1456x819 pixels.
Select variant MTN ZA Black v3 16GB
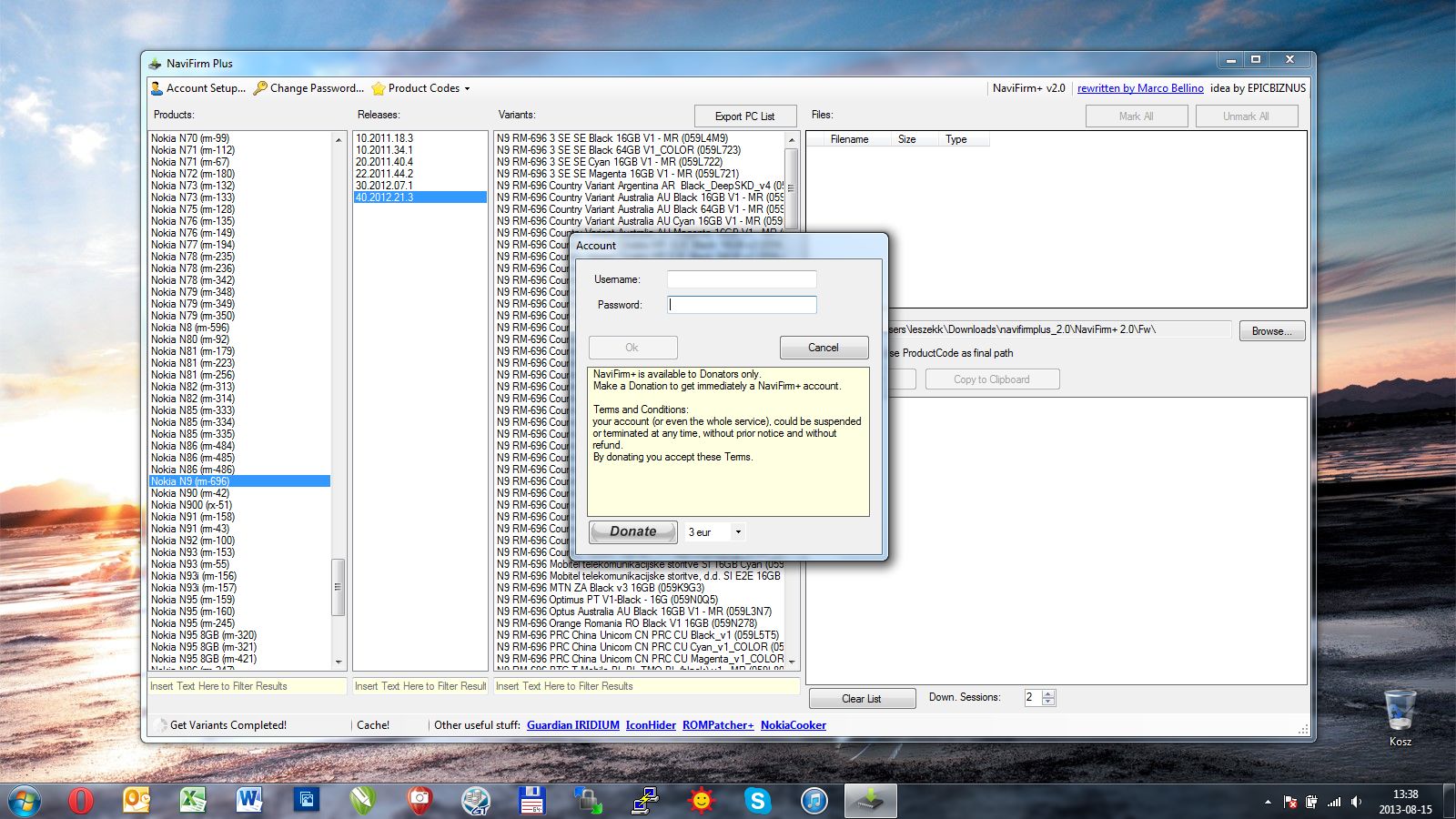pyautogui.click(x=639, y=588)
